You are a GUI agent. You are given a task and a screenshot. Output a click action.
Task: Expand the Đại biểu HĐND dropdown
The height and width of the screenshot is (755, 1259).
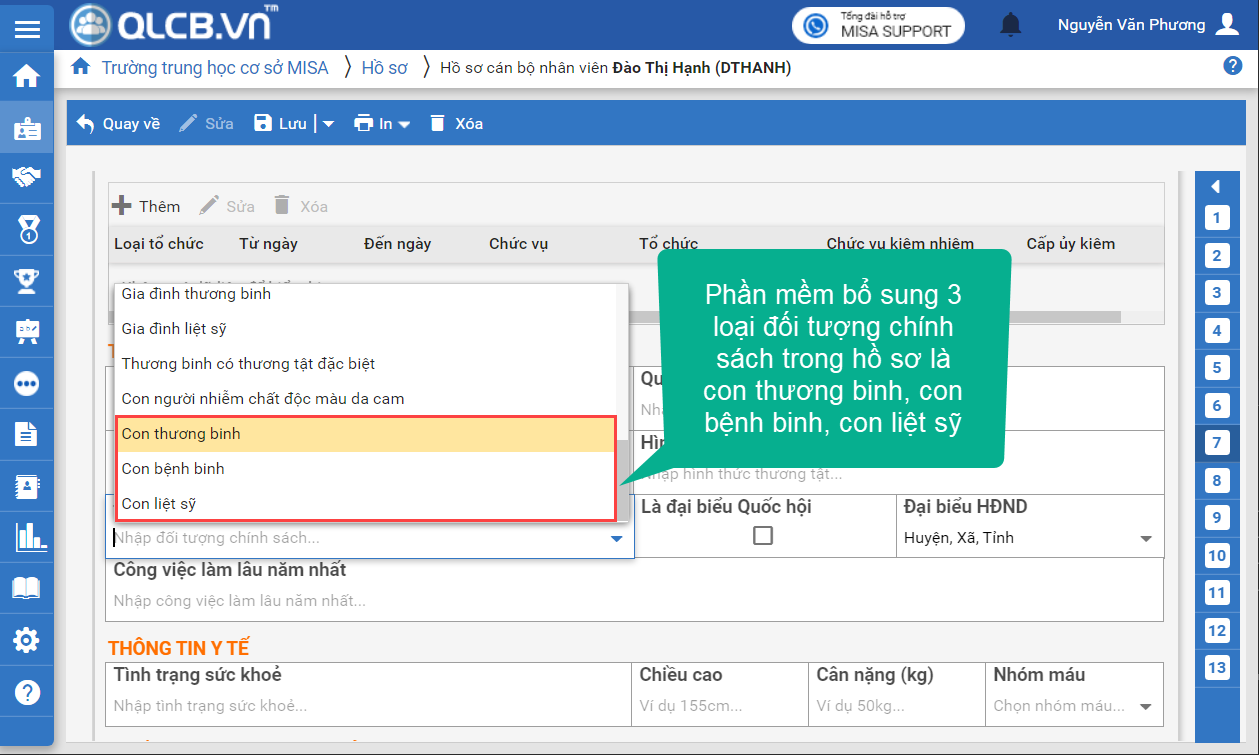click(x=1146, y=539)
